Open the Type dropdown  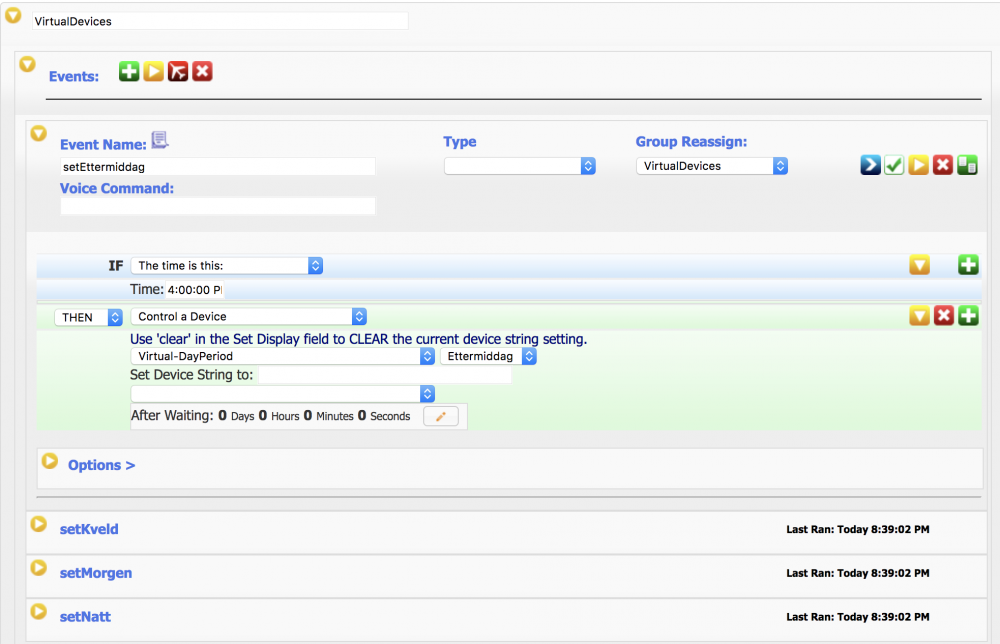pos(520,166)
